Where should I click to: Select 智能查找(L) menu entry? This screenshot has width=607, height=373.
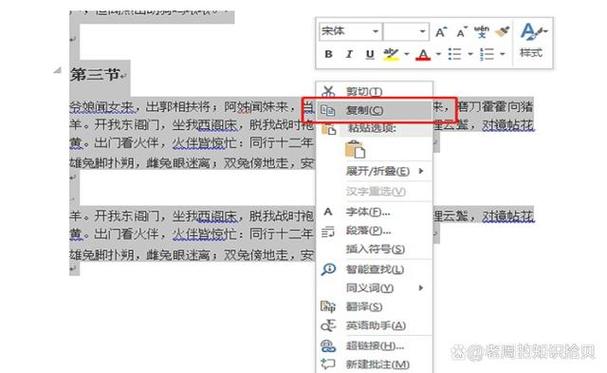pos(374,269)
